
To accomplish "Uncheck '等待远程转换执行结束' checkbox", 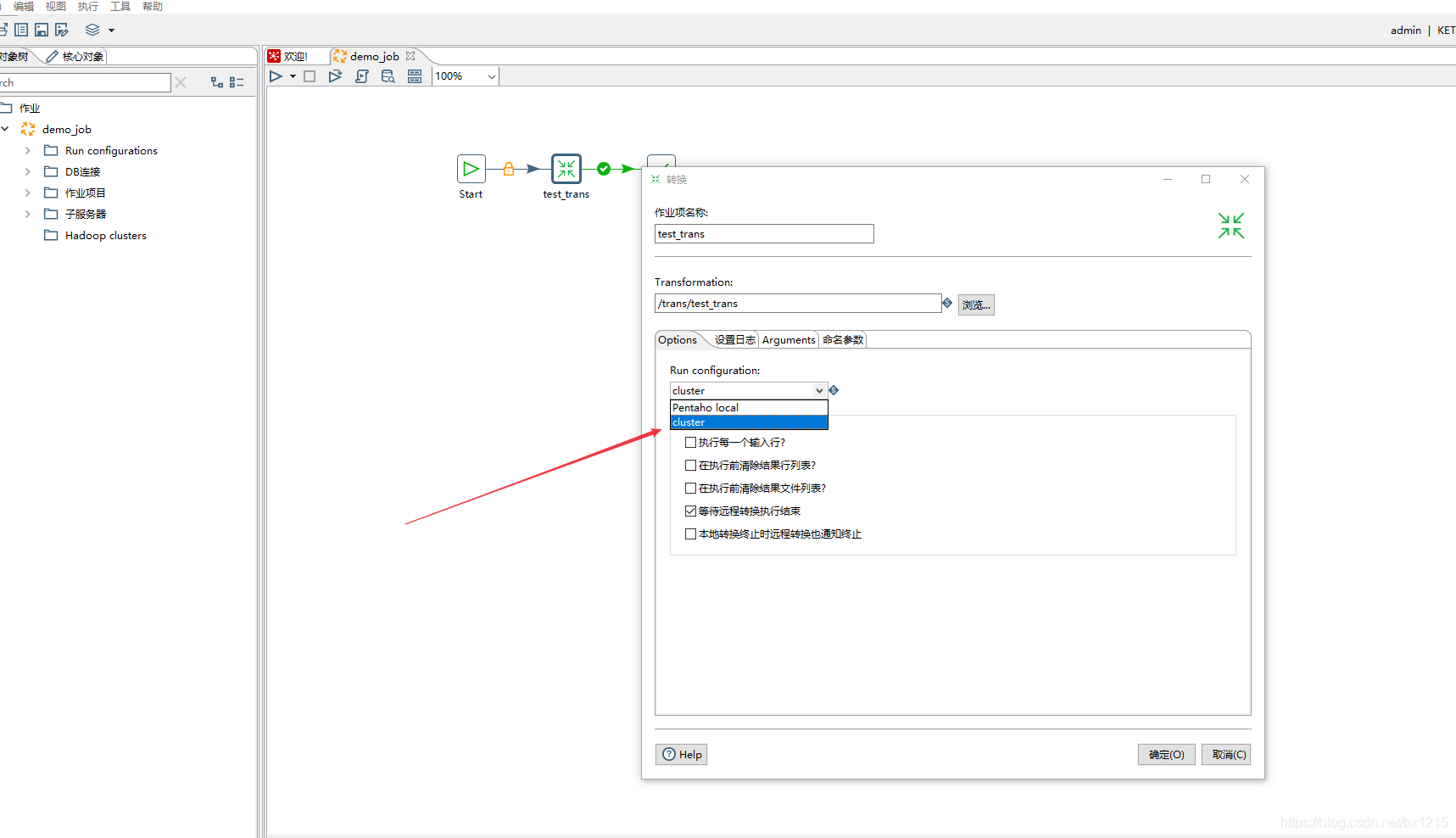I will coord(690,511).
